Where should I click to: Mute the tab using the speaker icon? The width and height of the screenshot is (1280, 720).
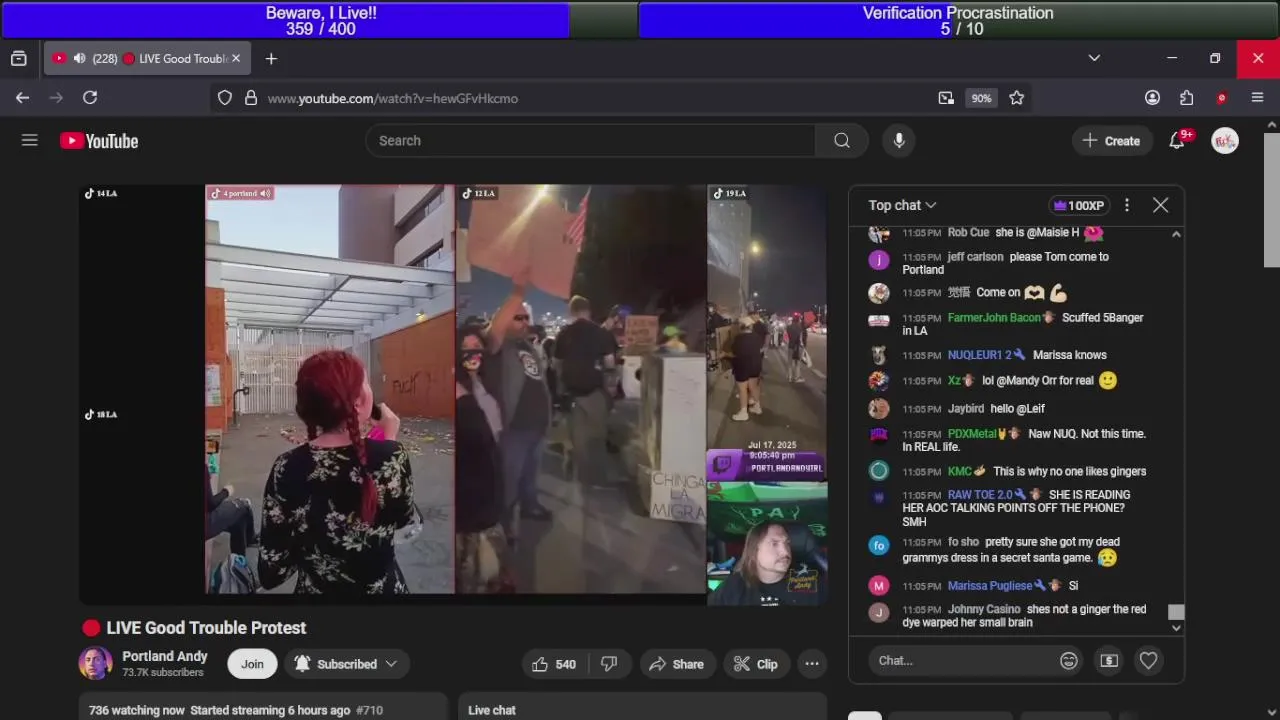79,59
